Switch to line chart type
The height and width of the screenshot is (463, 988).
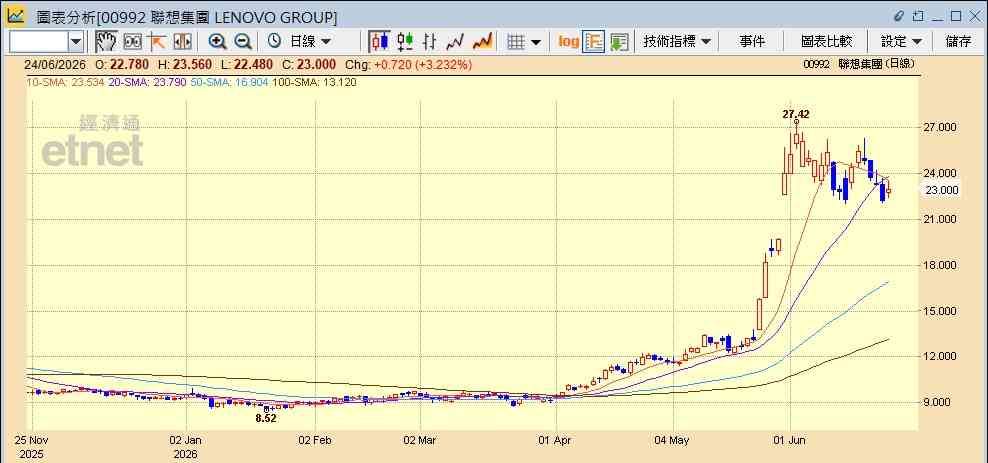coord(455,42)
